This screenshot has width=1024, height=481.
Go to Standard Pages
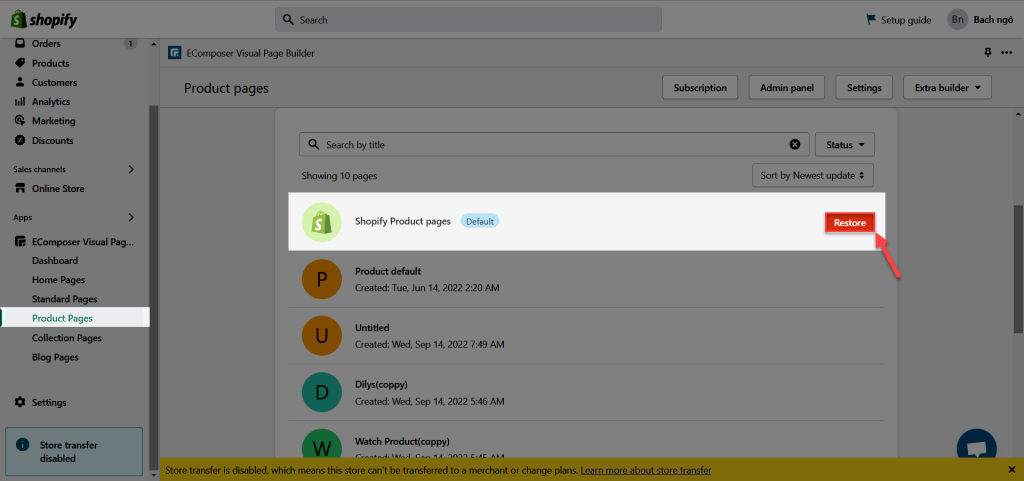65,299
